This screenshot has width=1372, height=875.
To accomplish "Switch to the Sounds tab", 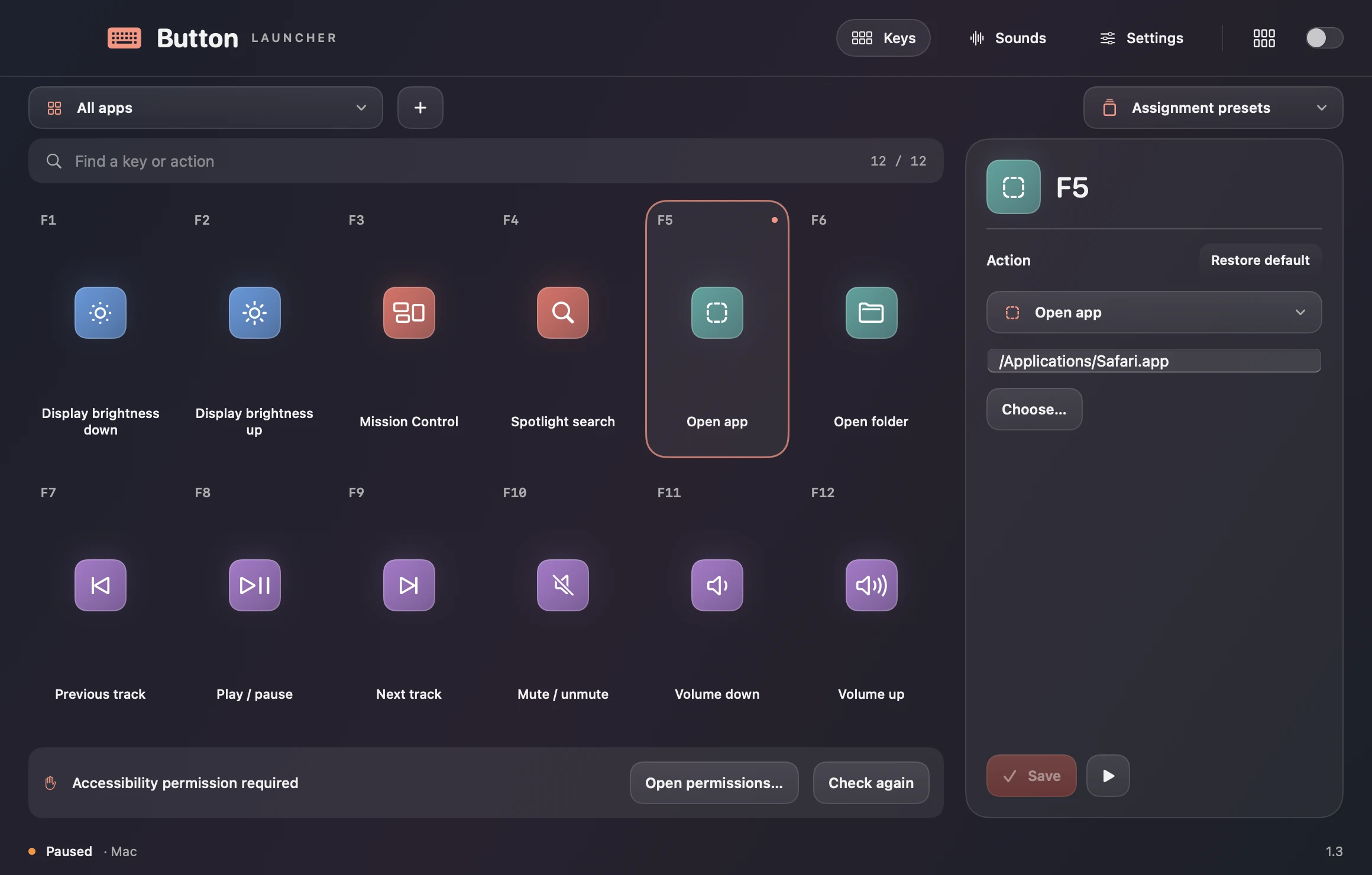I will [1008, 38].
